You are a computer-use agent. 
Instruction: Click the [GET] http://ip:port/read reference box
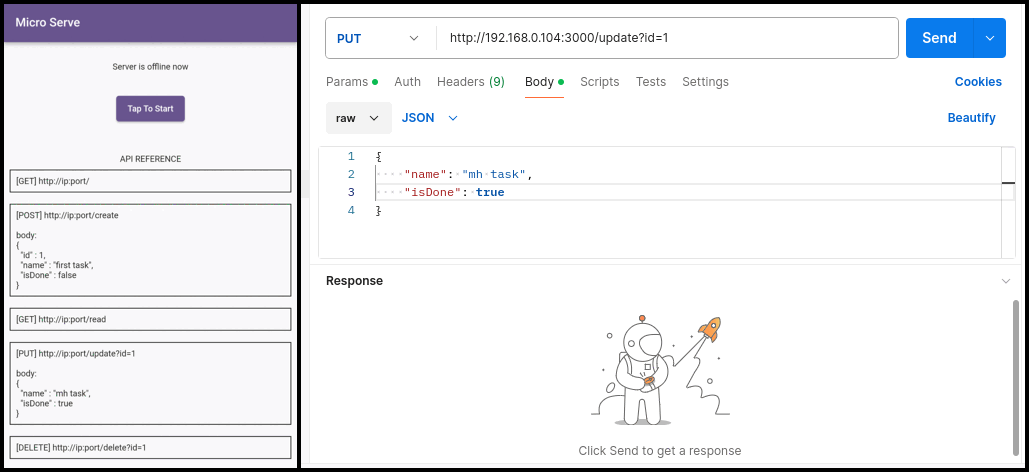150,320
